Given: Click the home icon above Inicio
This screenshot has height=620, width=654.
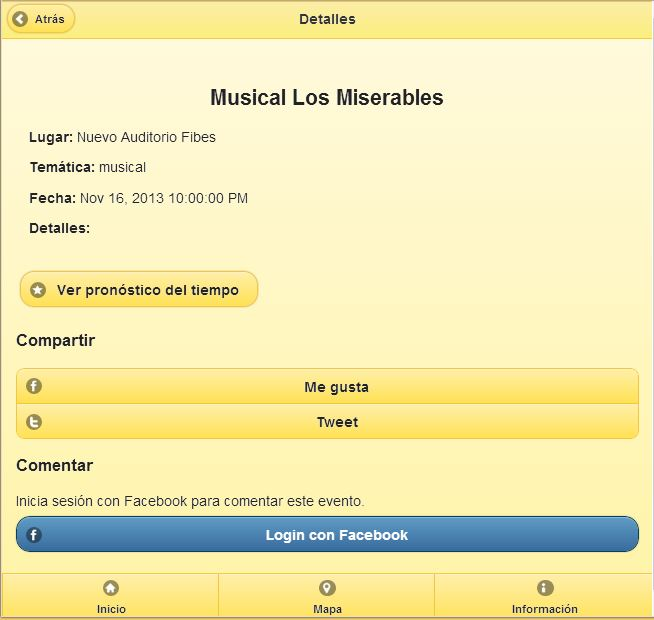Looking at the screenshot, I should coord(111,588).
